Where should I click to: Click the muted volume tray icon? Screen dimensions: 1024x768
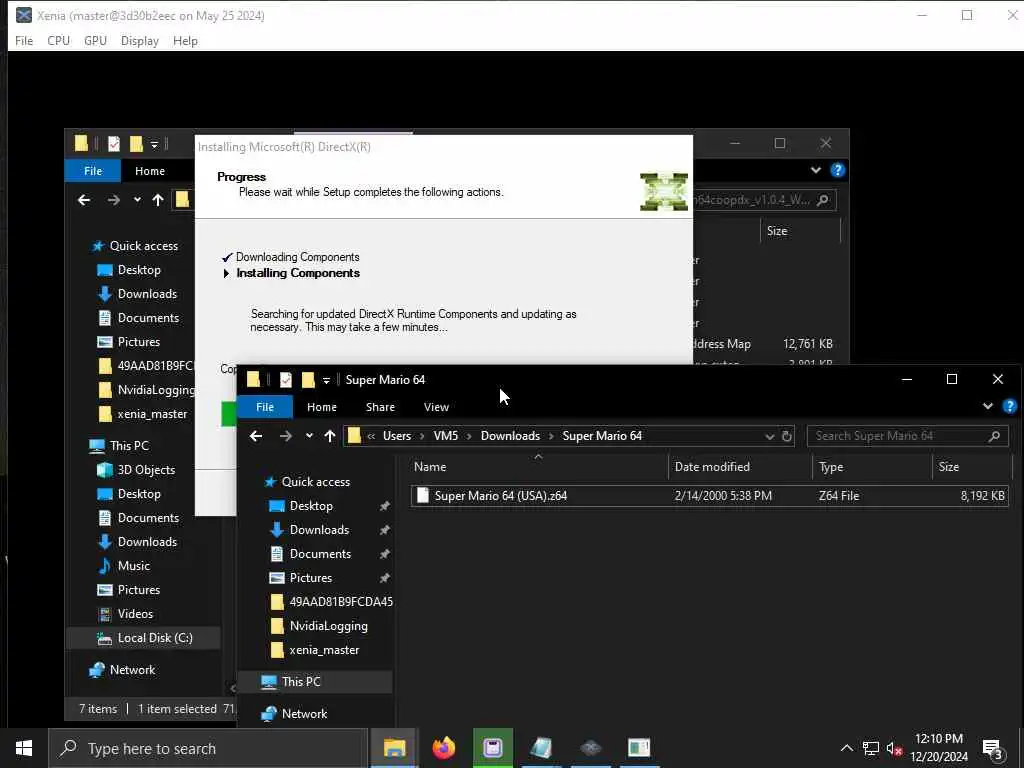894,748
